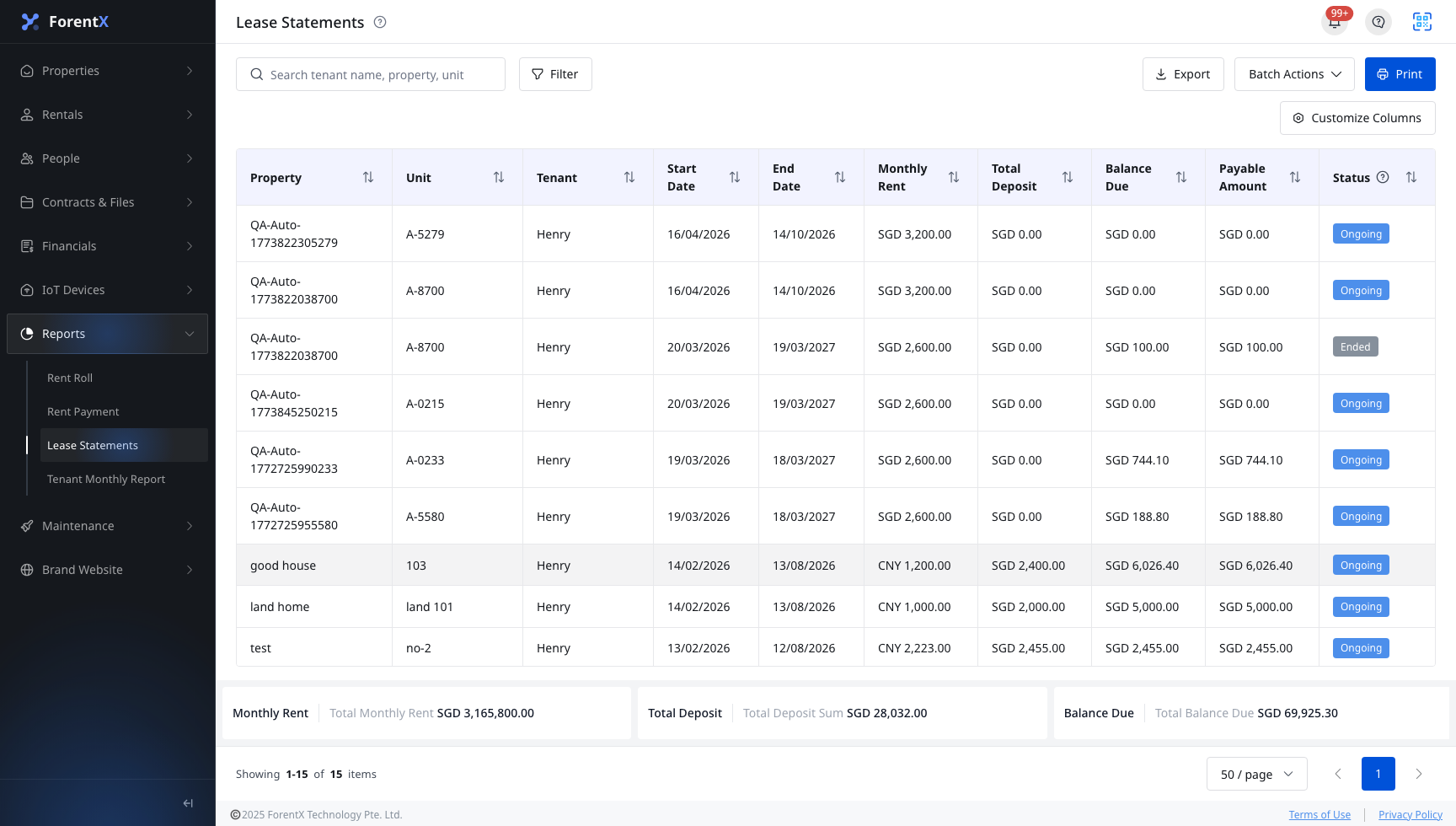Sort table by Start Date column

click(735, 177)
